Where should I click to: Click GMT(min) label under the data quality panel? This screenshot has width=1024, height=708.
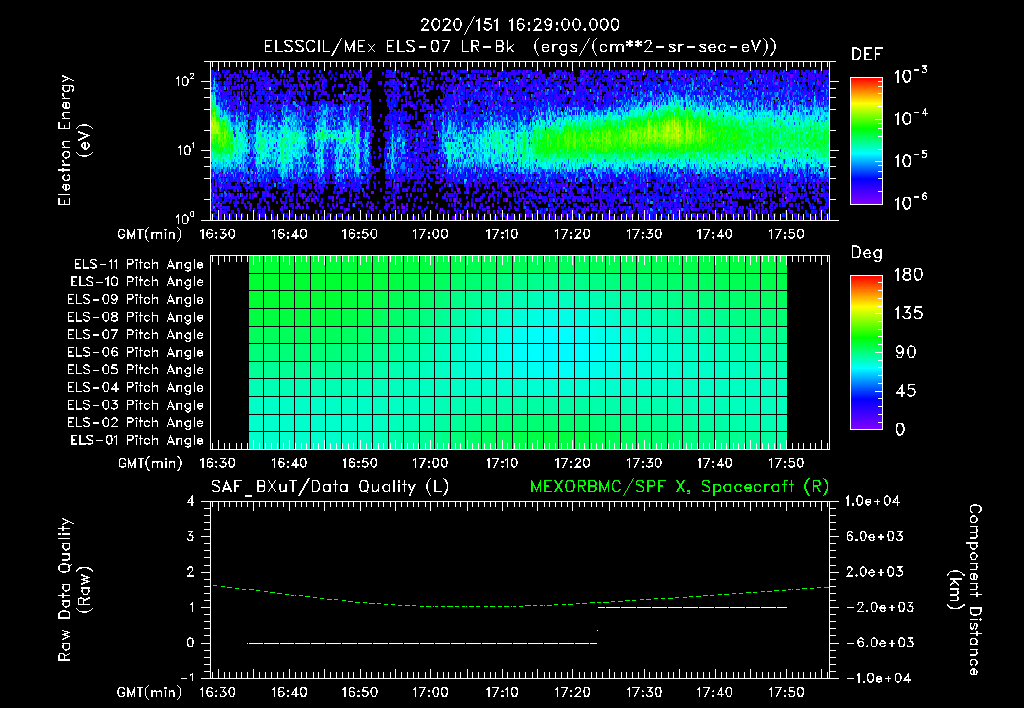150,692
